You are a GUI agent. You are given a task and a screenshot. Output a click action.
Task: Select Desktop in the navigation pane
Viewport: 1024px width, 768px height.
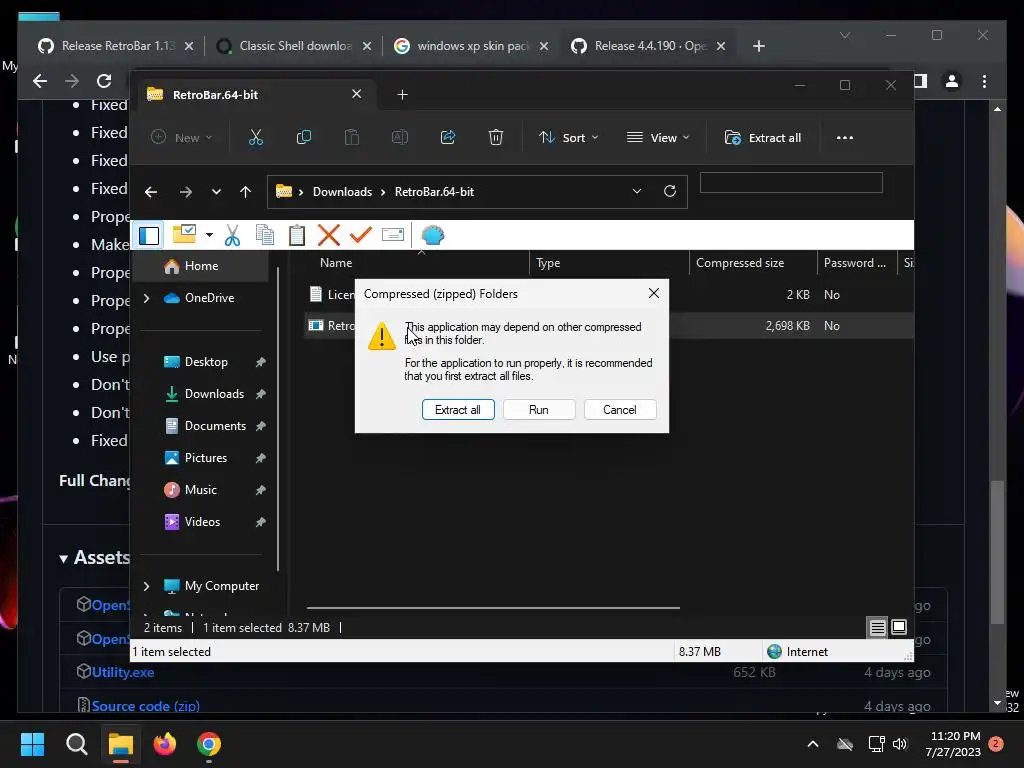pyautogui.click(x=206, y=362)
